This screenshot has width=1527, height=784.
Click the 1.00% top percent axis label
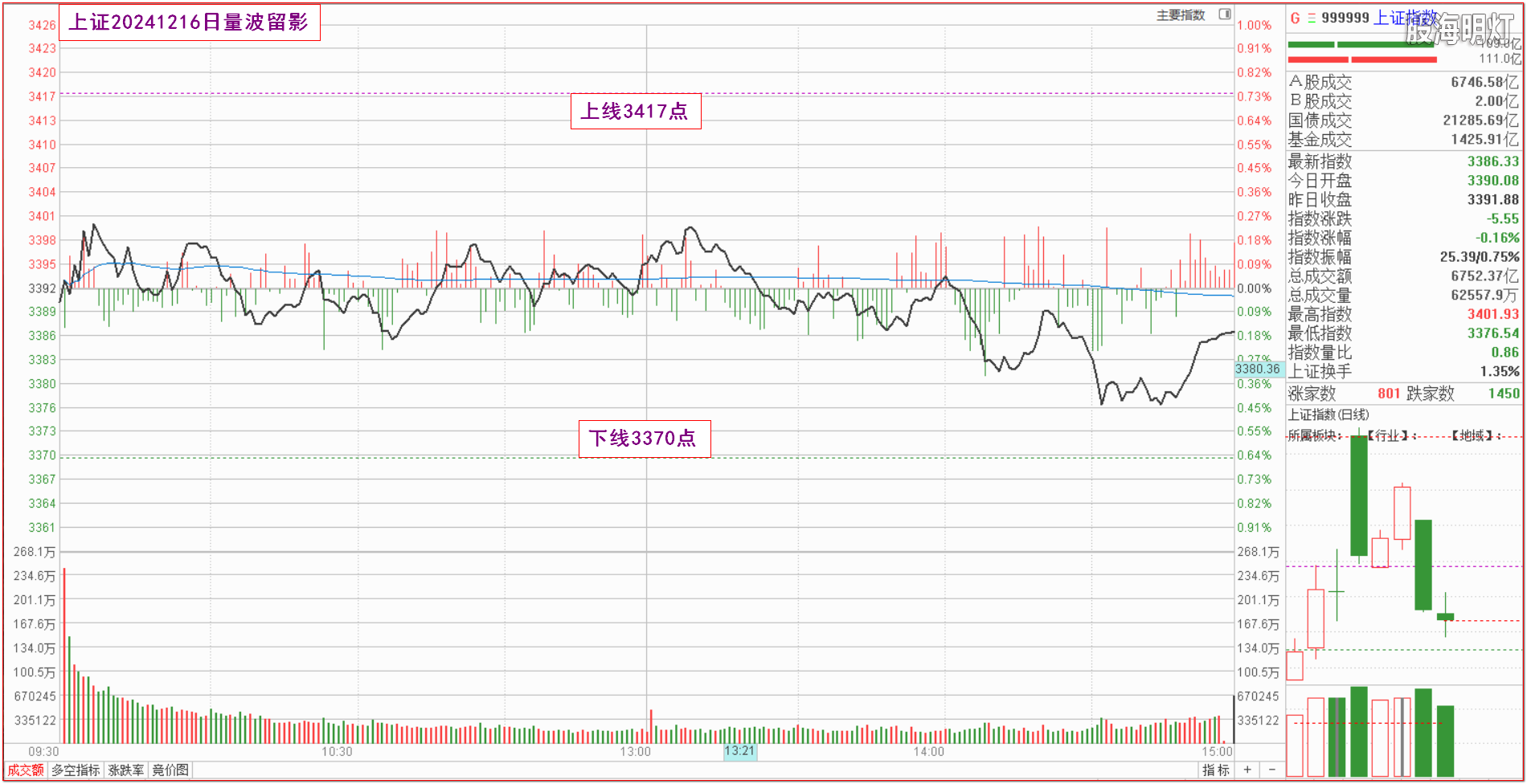(x=1254, y=25)
